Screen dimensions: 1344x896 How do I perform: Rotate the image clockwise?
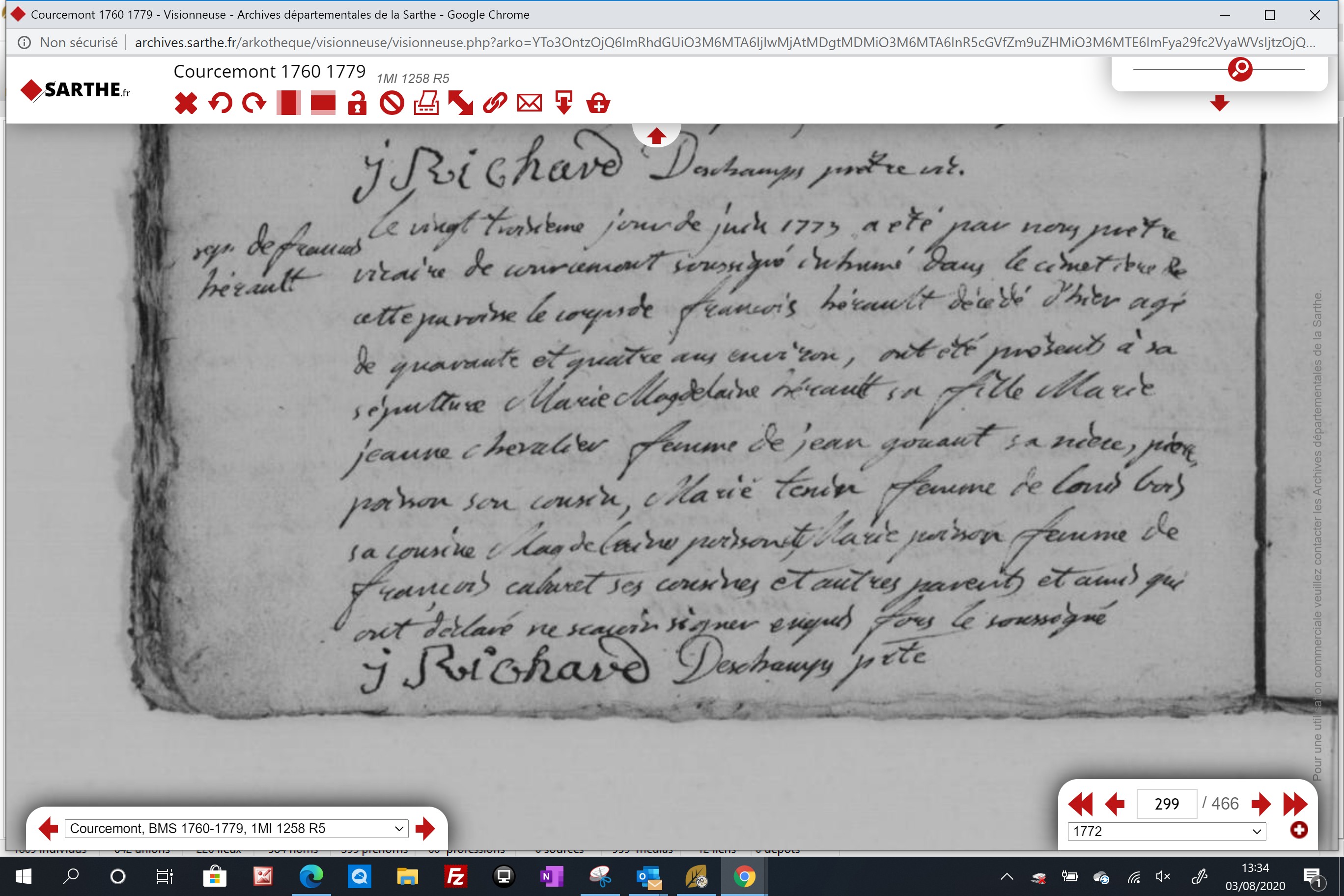click(x=254, y=104)
